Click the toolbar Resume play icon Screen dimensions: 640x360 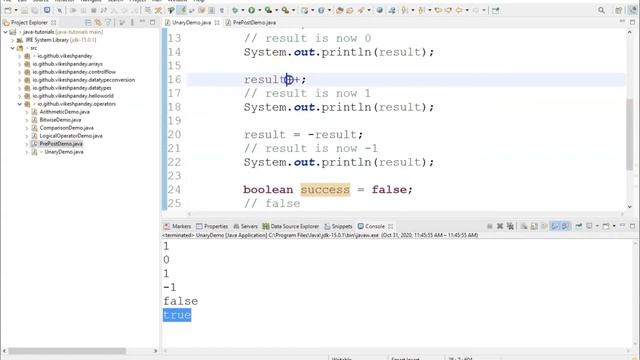click(73, 10)
